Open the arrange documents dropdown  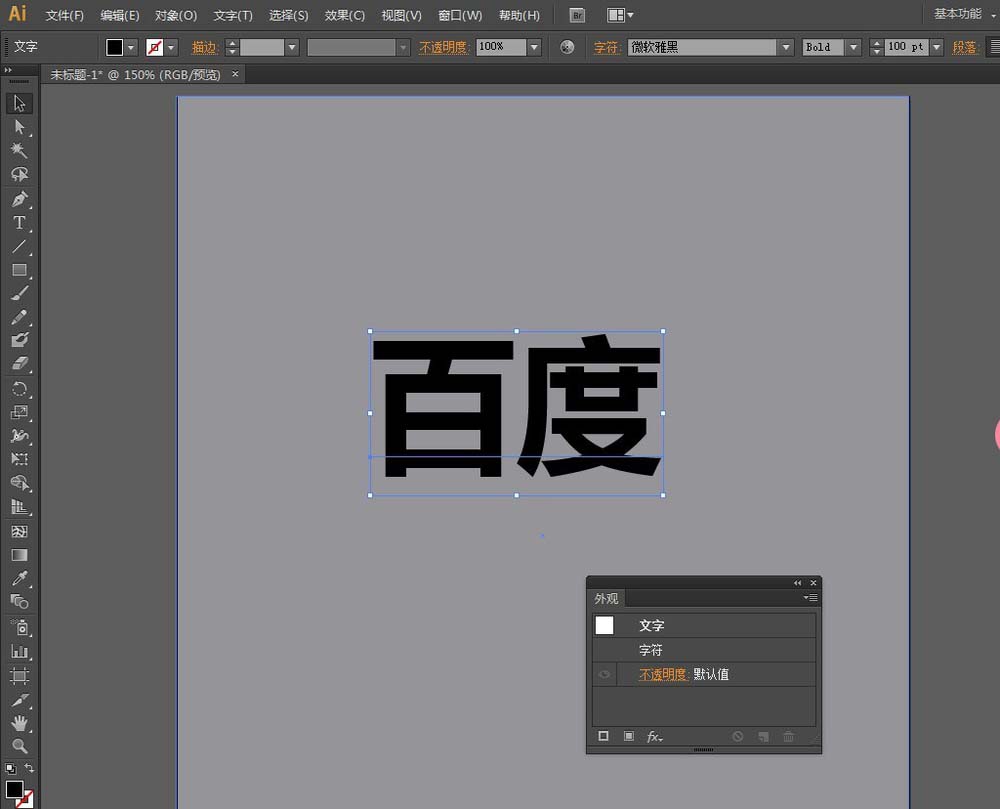pos(620,15)
